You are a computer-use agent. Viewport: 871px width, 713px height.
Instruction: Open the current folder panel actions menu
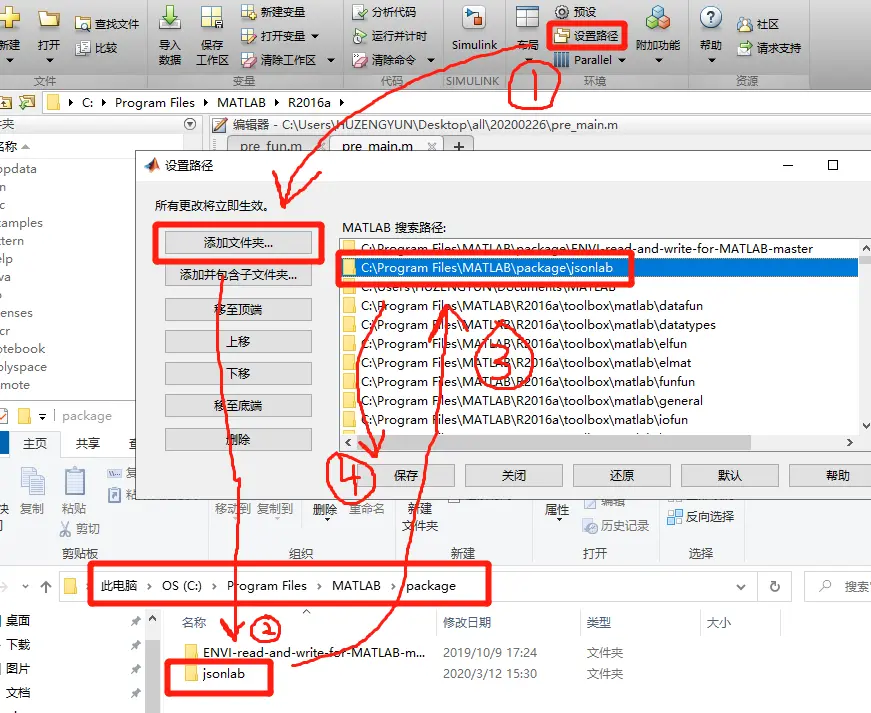click(x=190, y=124)
